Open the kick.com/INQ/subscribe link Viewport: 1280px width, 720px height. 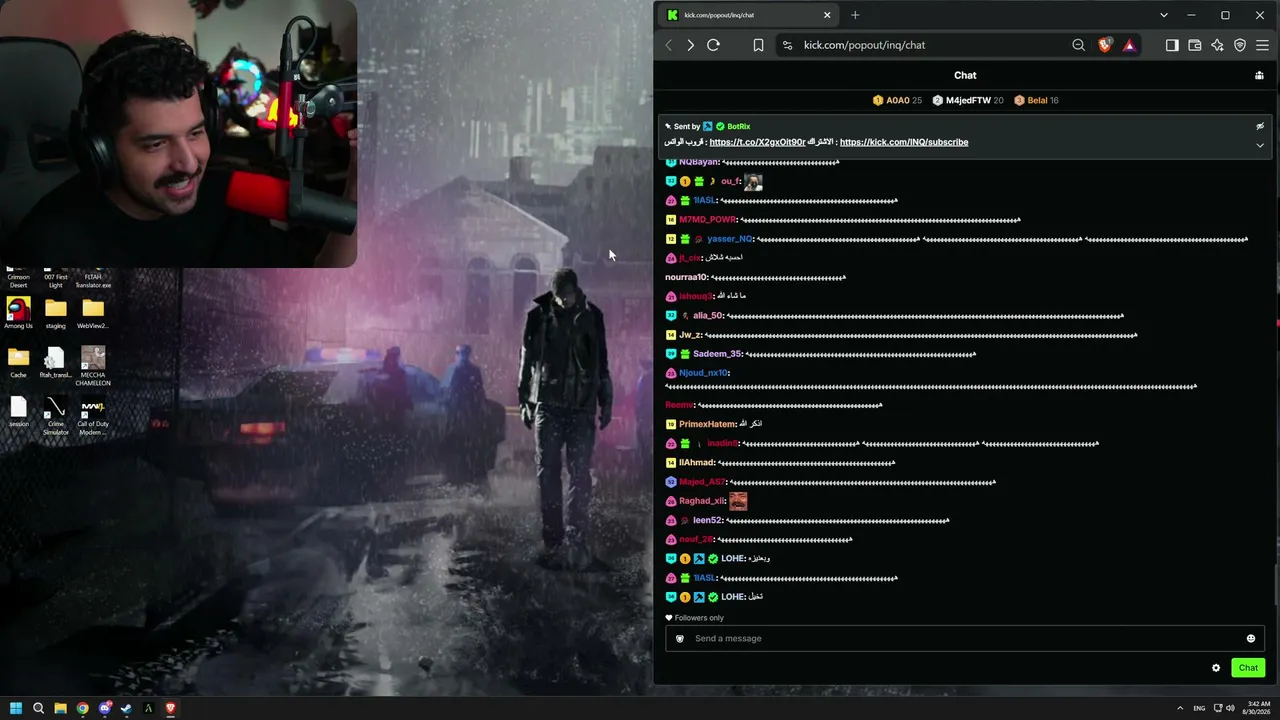pyautogui.click(x=904, y=142)
